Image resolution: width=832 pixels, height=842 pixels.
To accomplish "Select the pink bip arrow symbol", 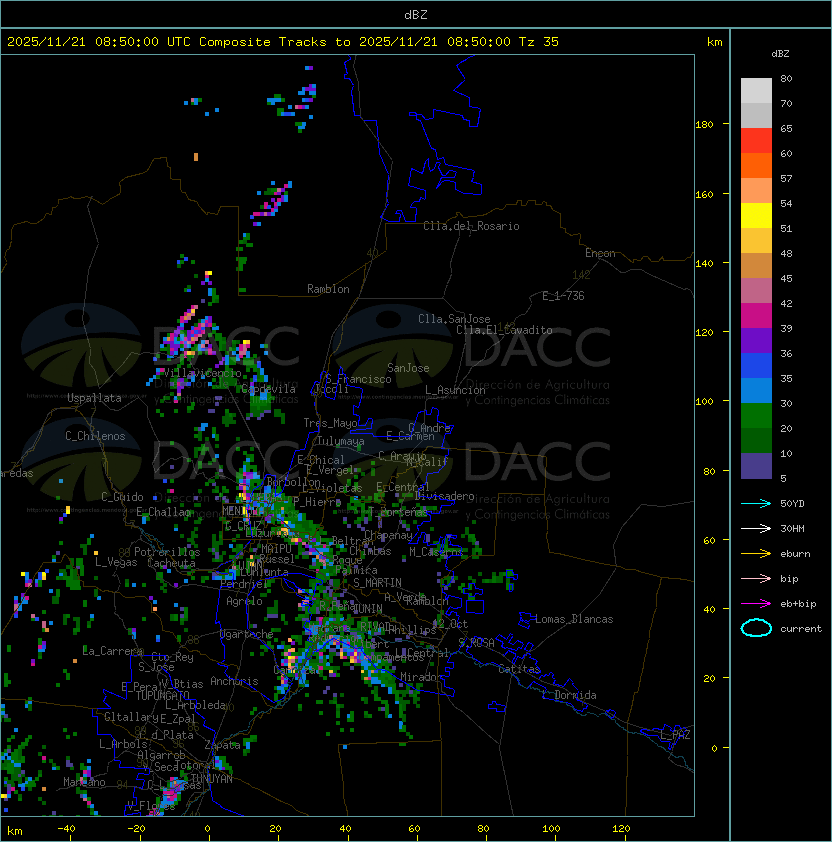I will tap(756, 578).
